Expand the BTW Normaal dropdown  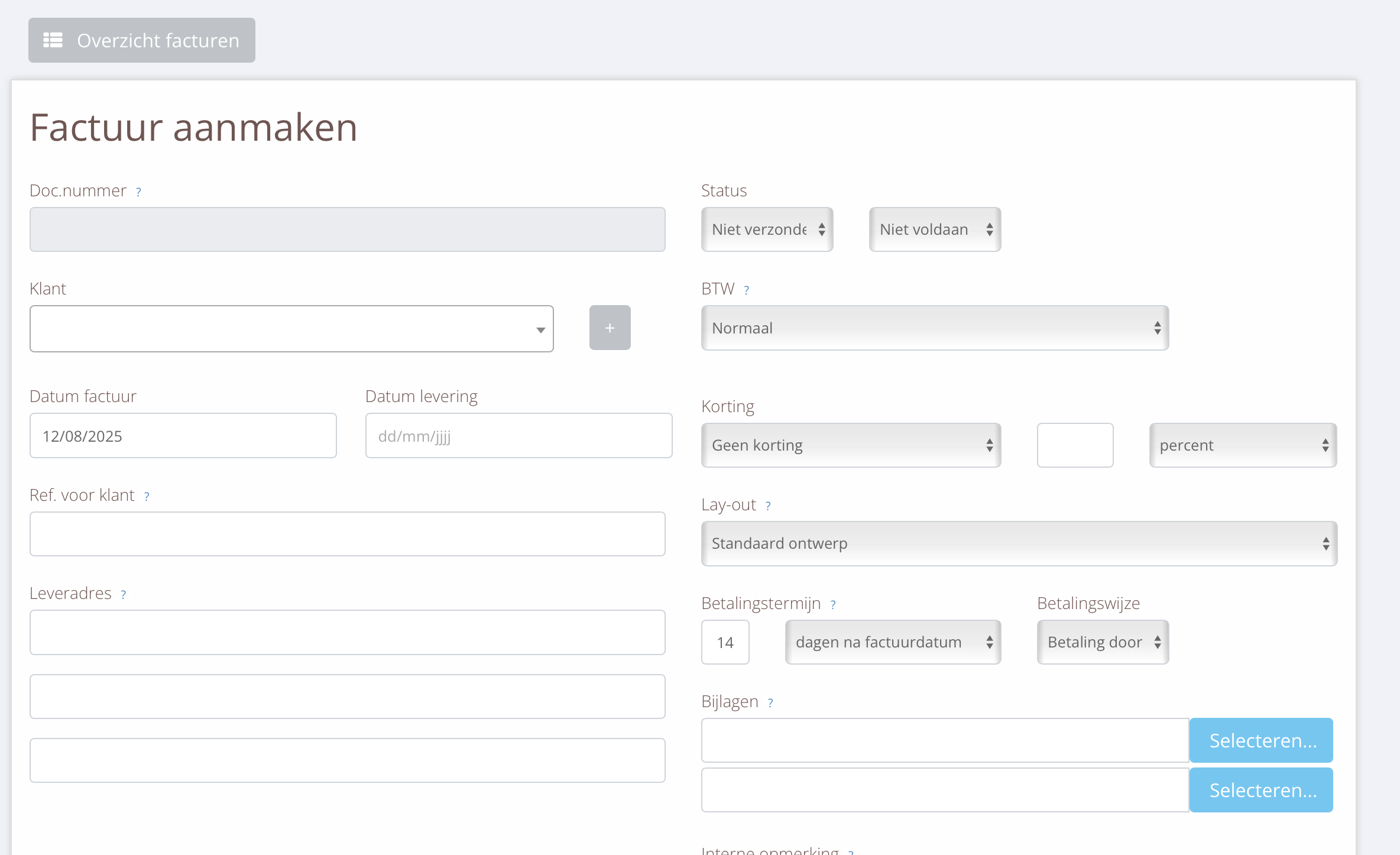click(935, 328)
